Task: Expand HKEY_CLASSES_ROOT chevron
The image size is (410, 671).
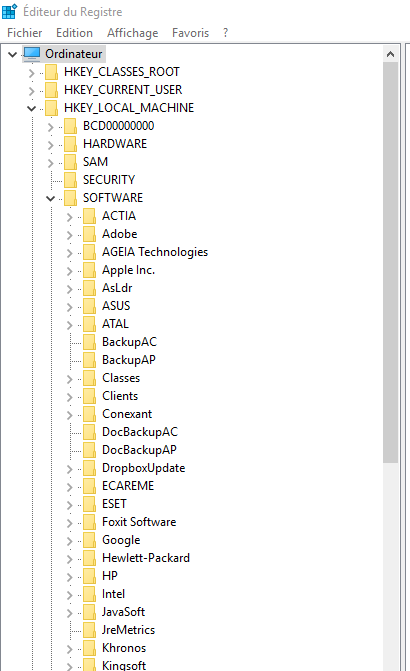Action: click(x=31, y=73)
